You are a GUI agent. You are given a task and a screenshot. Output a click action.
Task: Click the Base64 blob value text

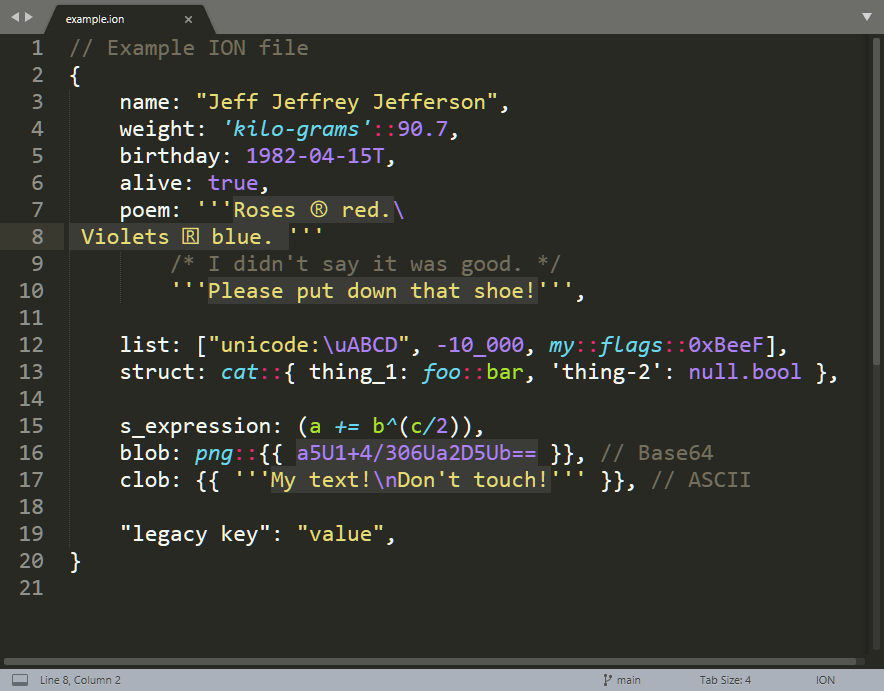(x=417, y=453)
